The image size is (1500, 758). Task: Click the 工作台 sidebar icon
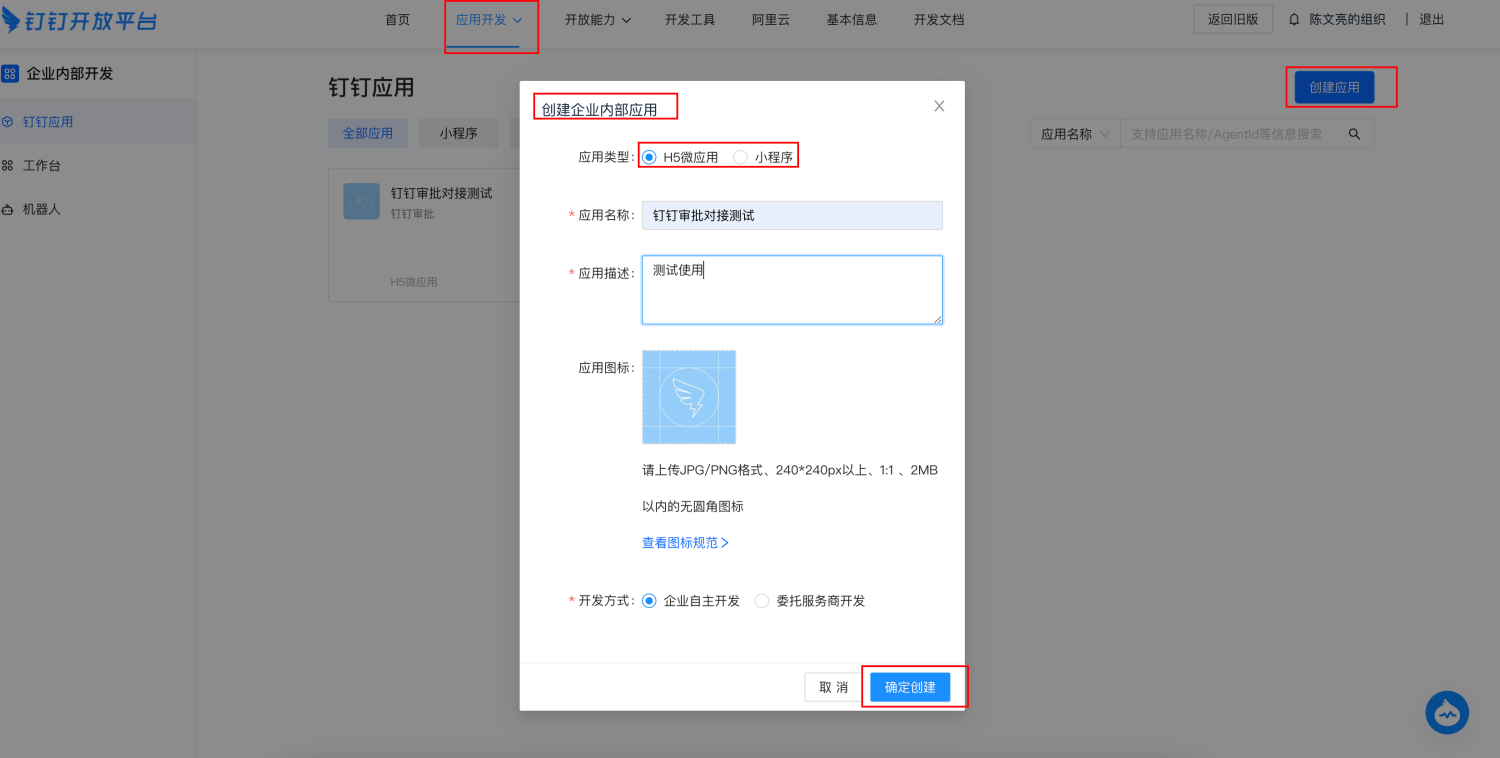tap(8, 166)
